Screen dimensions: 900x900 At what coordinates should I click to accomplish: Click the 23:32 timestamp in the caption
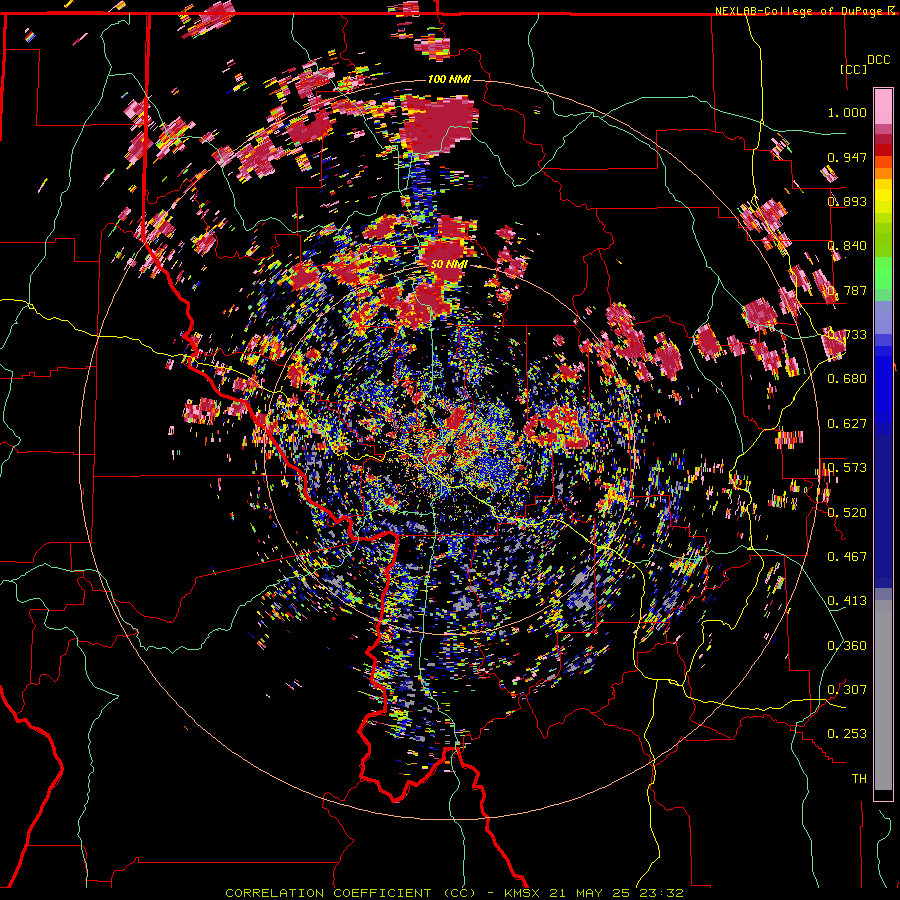[x=664, y=893]
